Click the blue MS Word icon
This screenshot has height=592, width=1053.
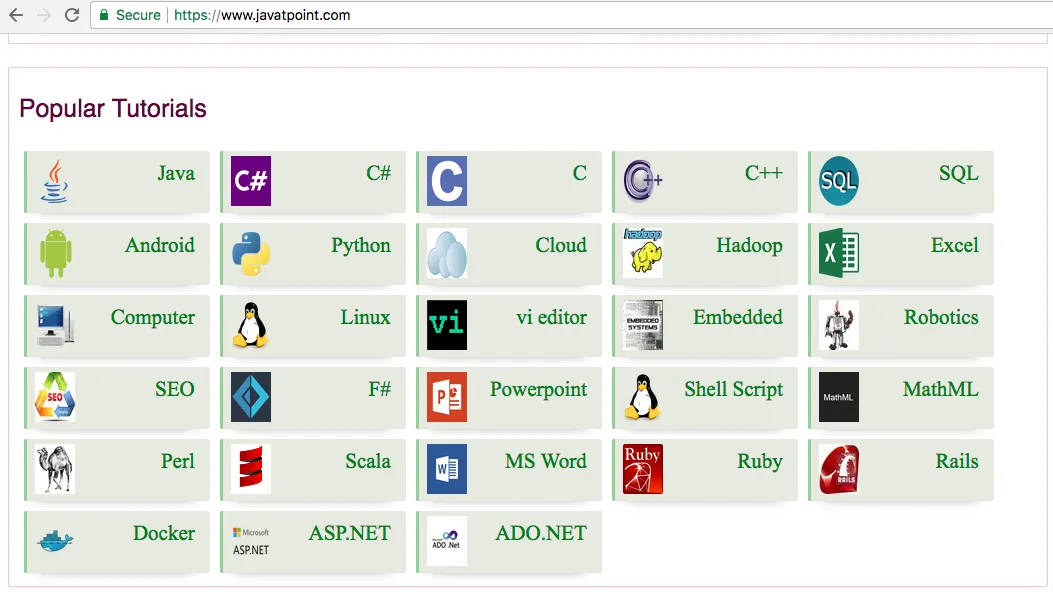click(447, 468)
